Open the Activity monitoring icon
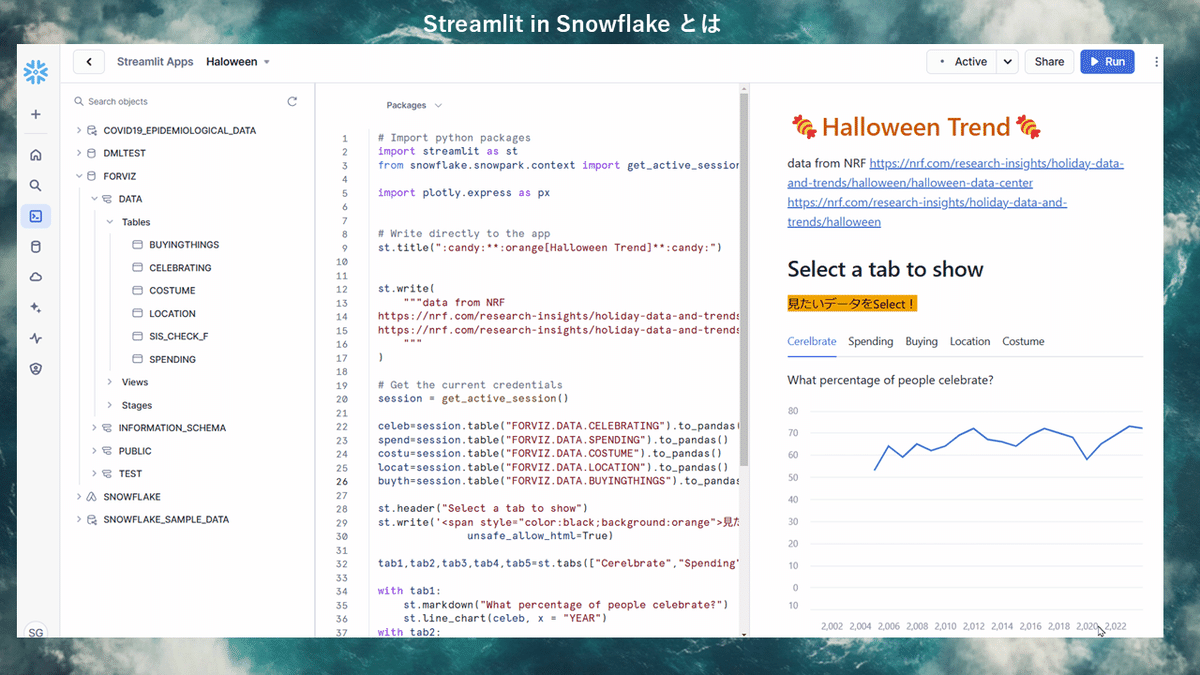Screen dimensions: 1200x675 coord(36,338)
